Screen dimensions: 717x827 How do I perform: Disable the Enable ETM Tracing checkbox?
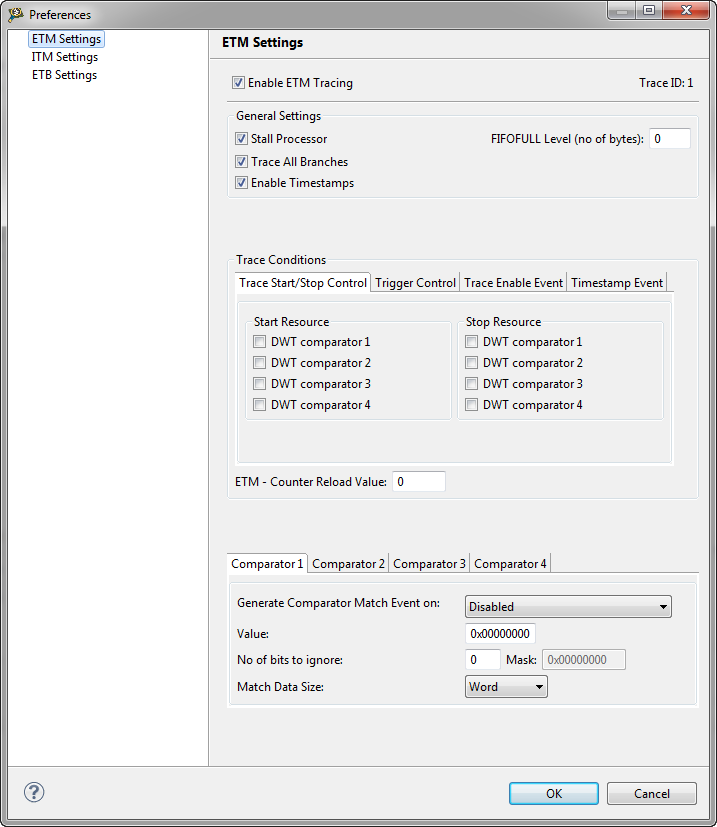pyautogui.click(x=239, y=83)
